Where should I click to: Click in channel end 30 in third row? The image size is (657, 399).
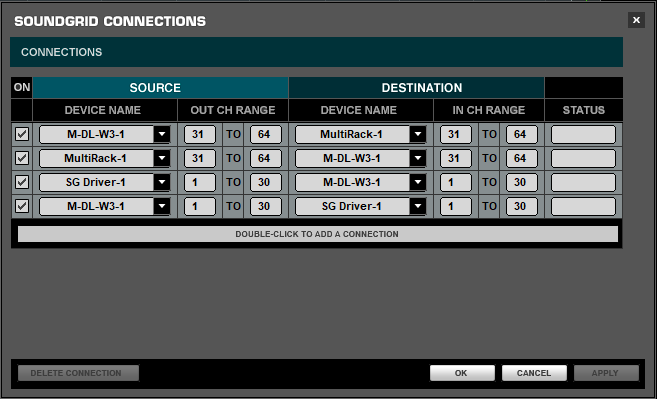coord(522,182)
